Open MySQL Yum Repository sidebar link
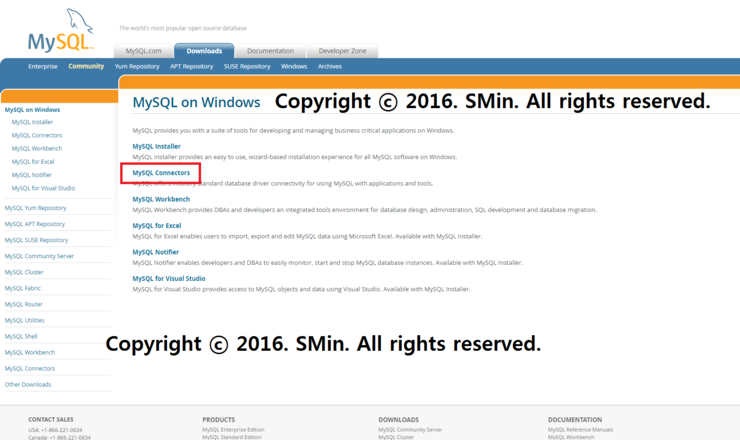740x440 pixels. [x=35, y=208]
